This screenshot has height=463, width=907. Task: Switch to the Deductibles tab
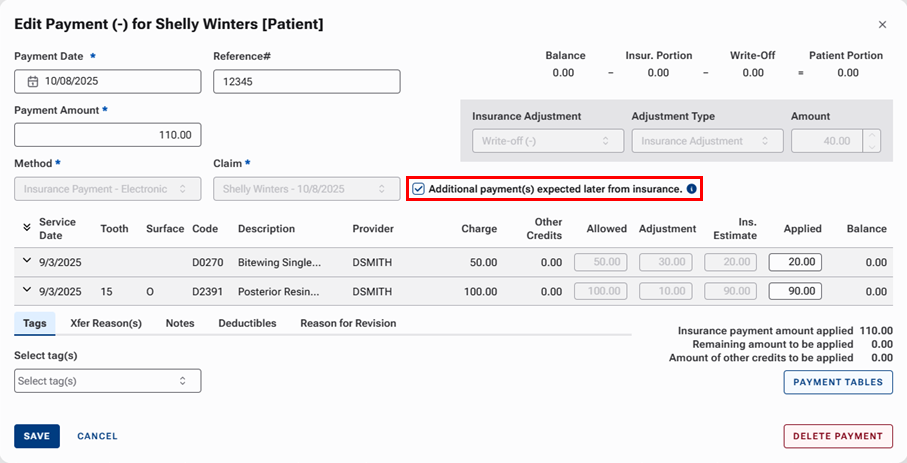coord(247,323)
